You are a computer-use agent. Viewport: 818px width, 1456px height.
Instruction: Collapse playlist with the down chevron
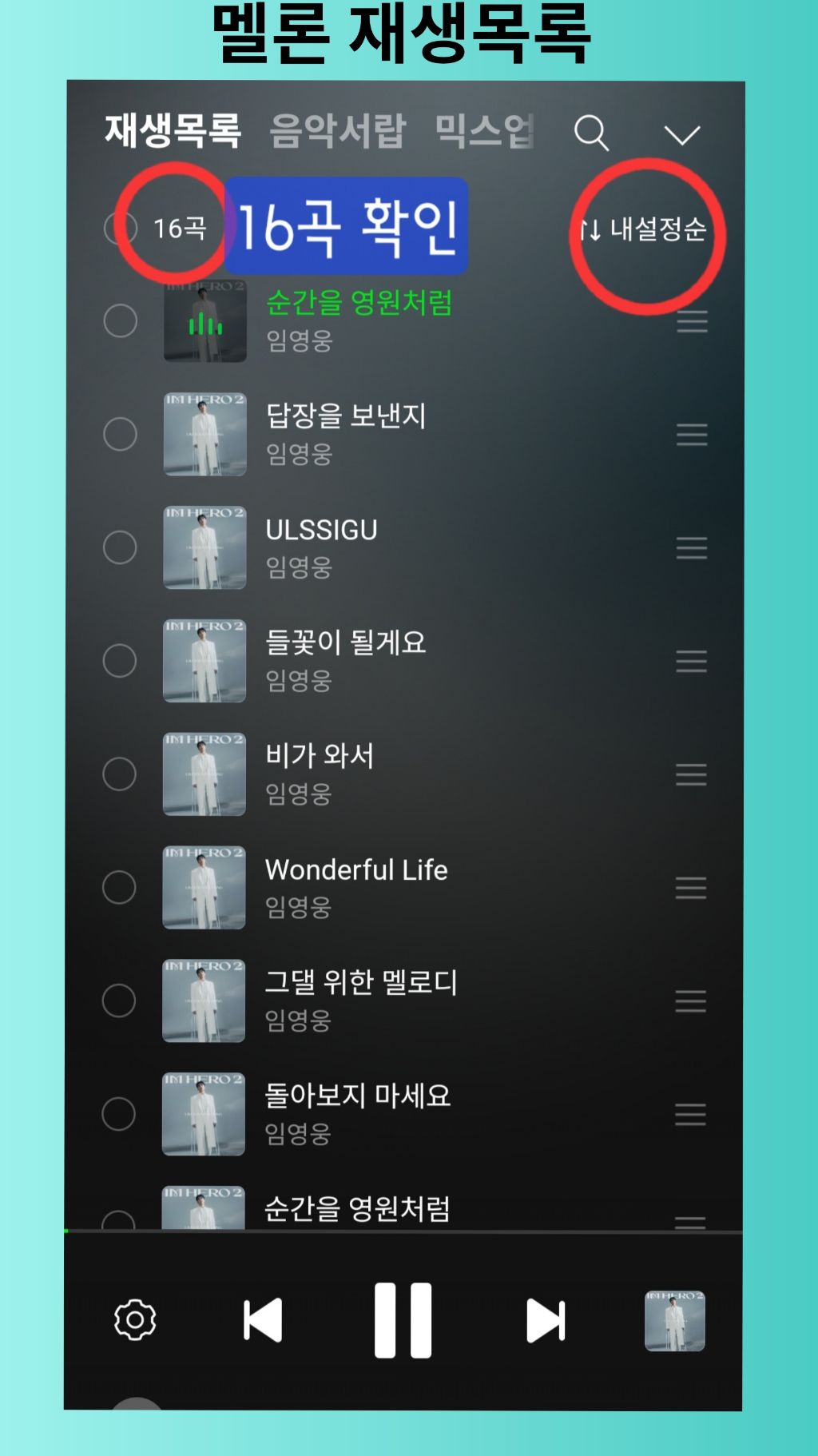(x=681, y=134)
